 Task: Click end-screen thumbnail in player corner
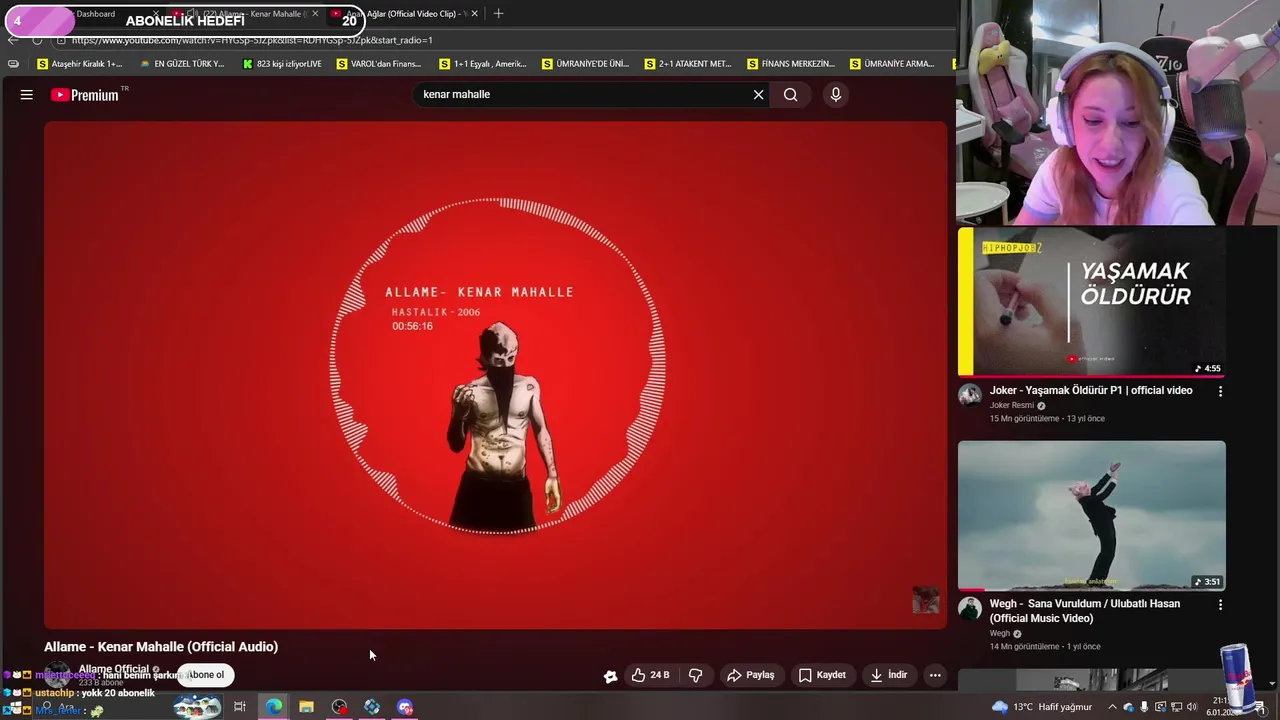click(x=926, y=600)
